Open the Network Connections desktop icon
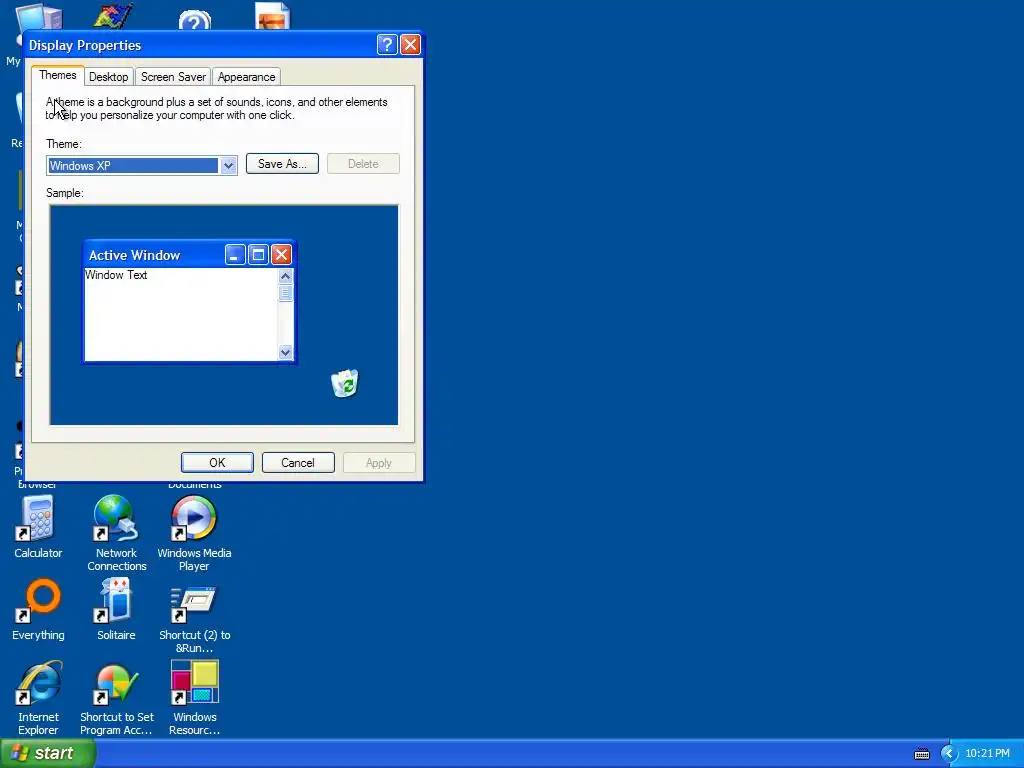Image resolution: width=1024 pixels, height=768 pixels. [x=116, y=533]
